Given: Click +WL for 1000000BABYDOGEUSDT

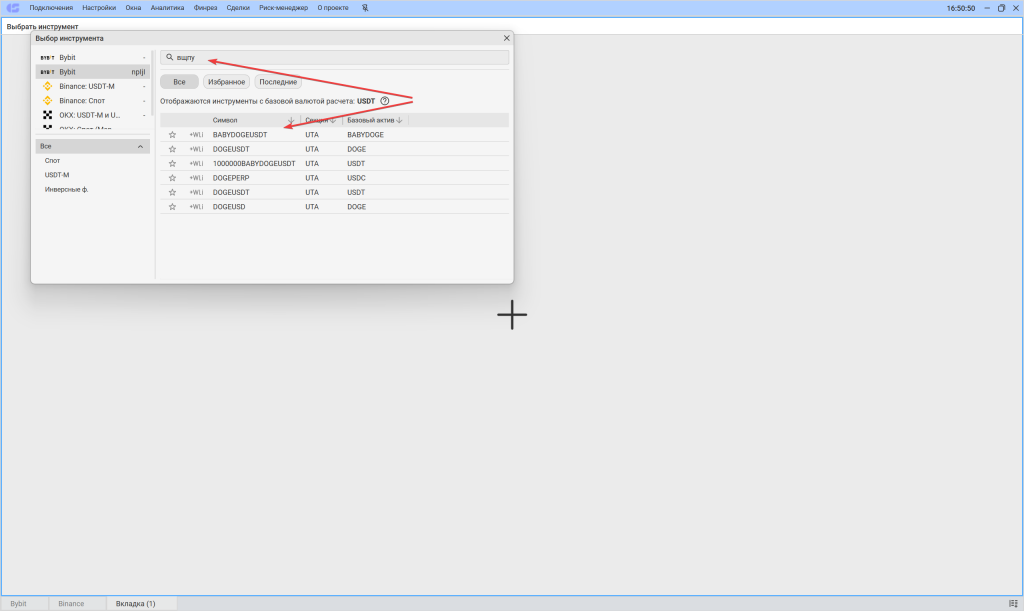Looking at the screenshot, I should [x=196, y=163].
